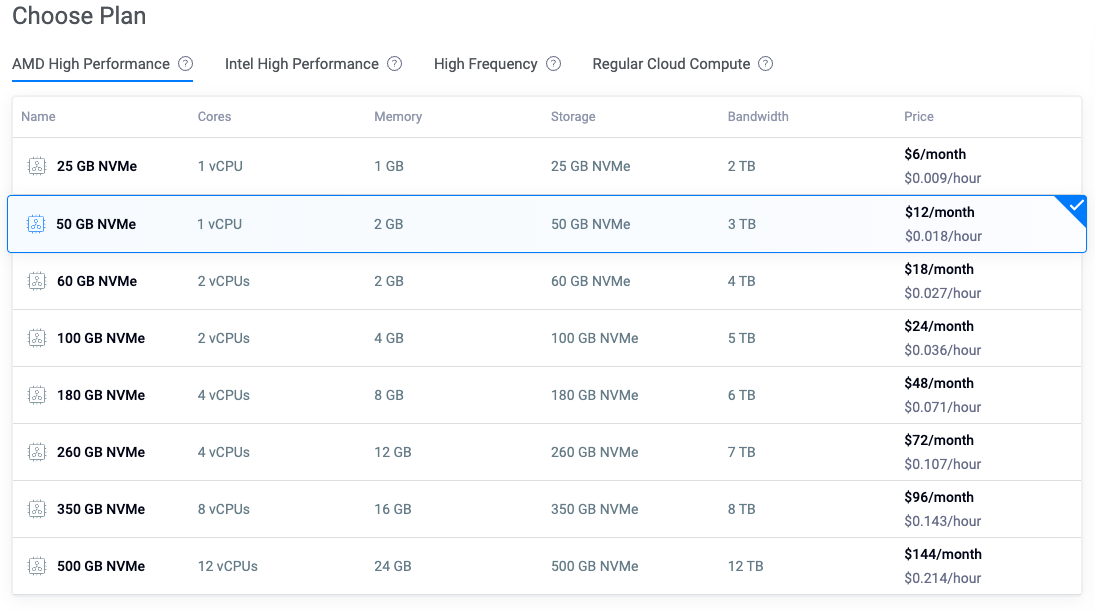Click the help icon next to Regular Cloud Compute
Viewport: 1095px width, 612px height.
pyautogui.click(x=765, y=64)
